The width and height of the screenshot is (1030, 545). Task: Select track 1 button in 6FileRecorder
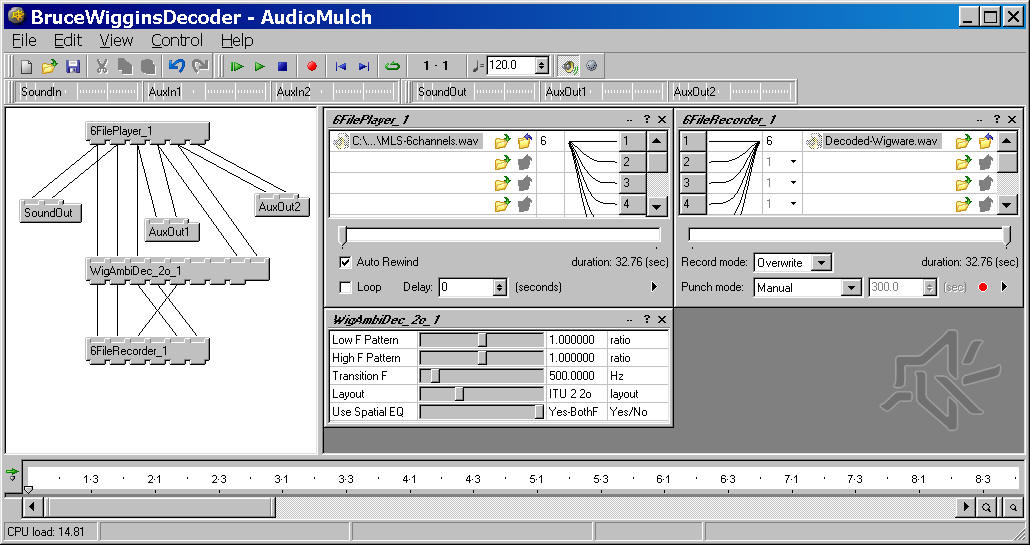point(693,141)
